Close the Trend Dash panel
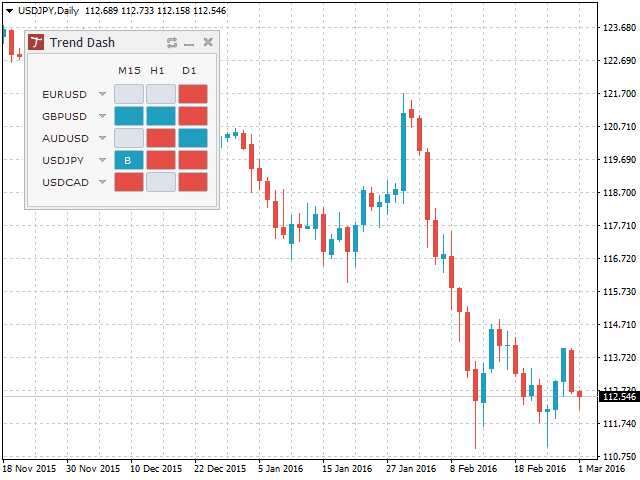Viewport: 640px width, 480px height. pyautogui.click(x=208, y=42)
